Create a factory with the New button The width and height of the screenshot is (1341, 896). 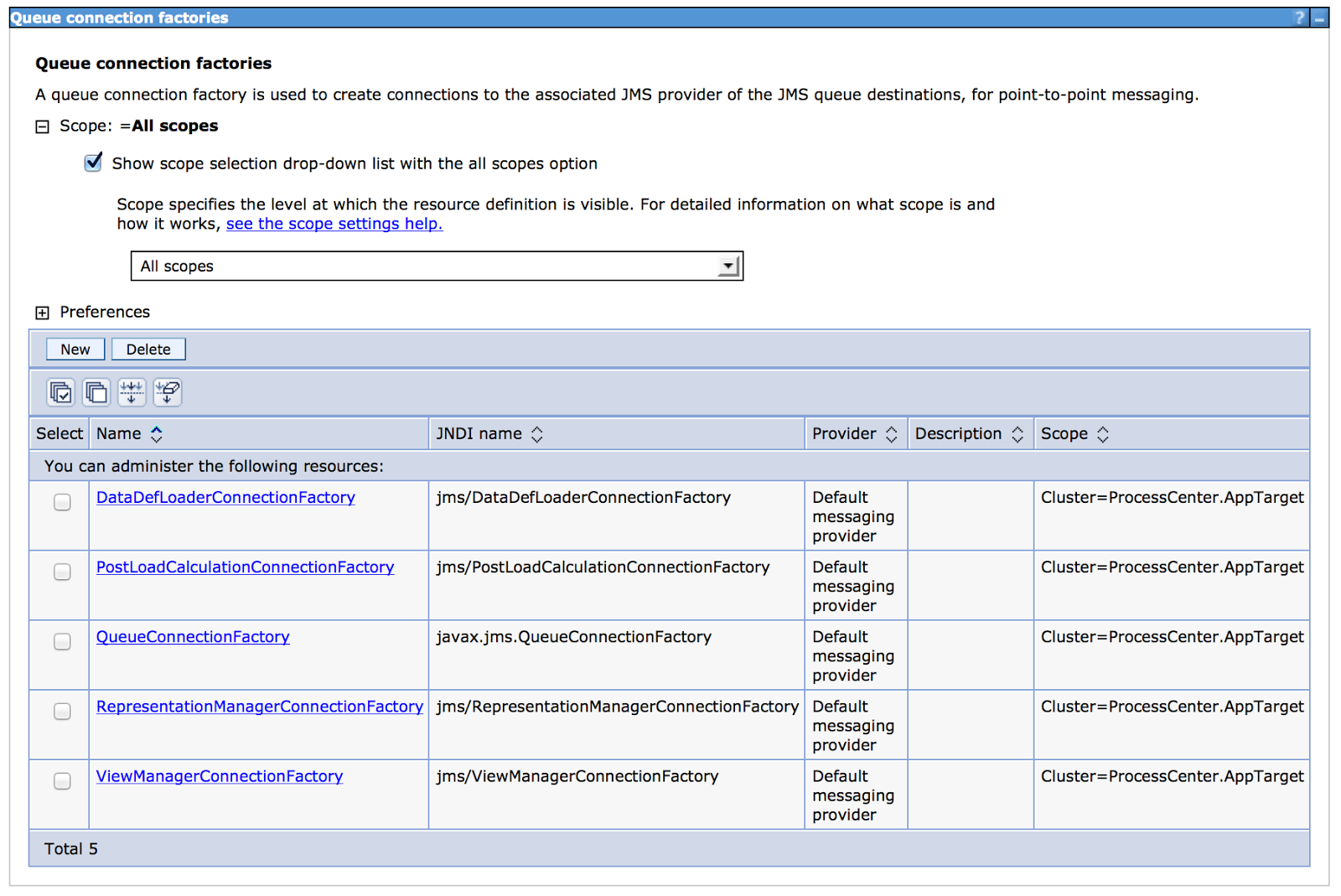pyautogui.click(x=75, y=349)
